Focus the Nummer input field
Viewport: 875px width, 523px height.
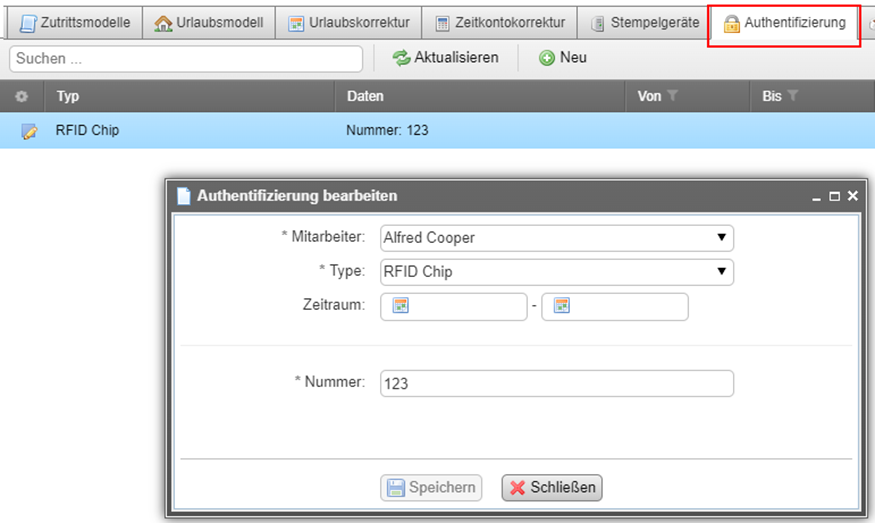pos(557,384)
